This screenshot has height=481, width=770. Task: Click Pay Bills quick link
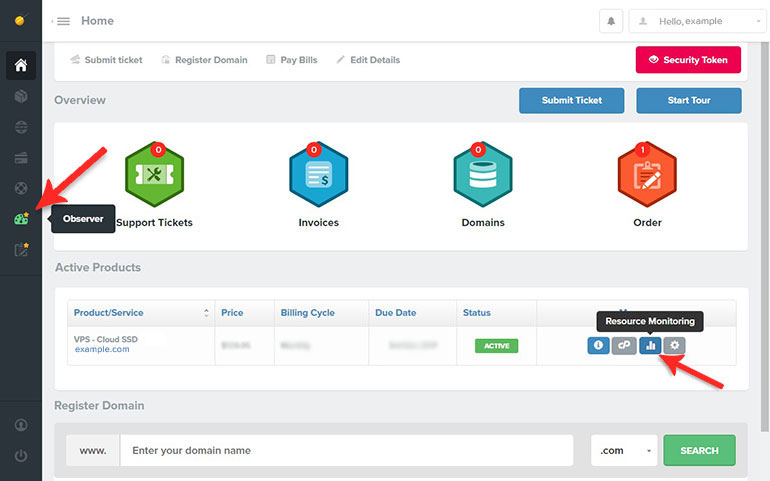pyautogui.click(x=292, y=60)
